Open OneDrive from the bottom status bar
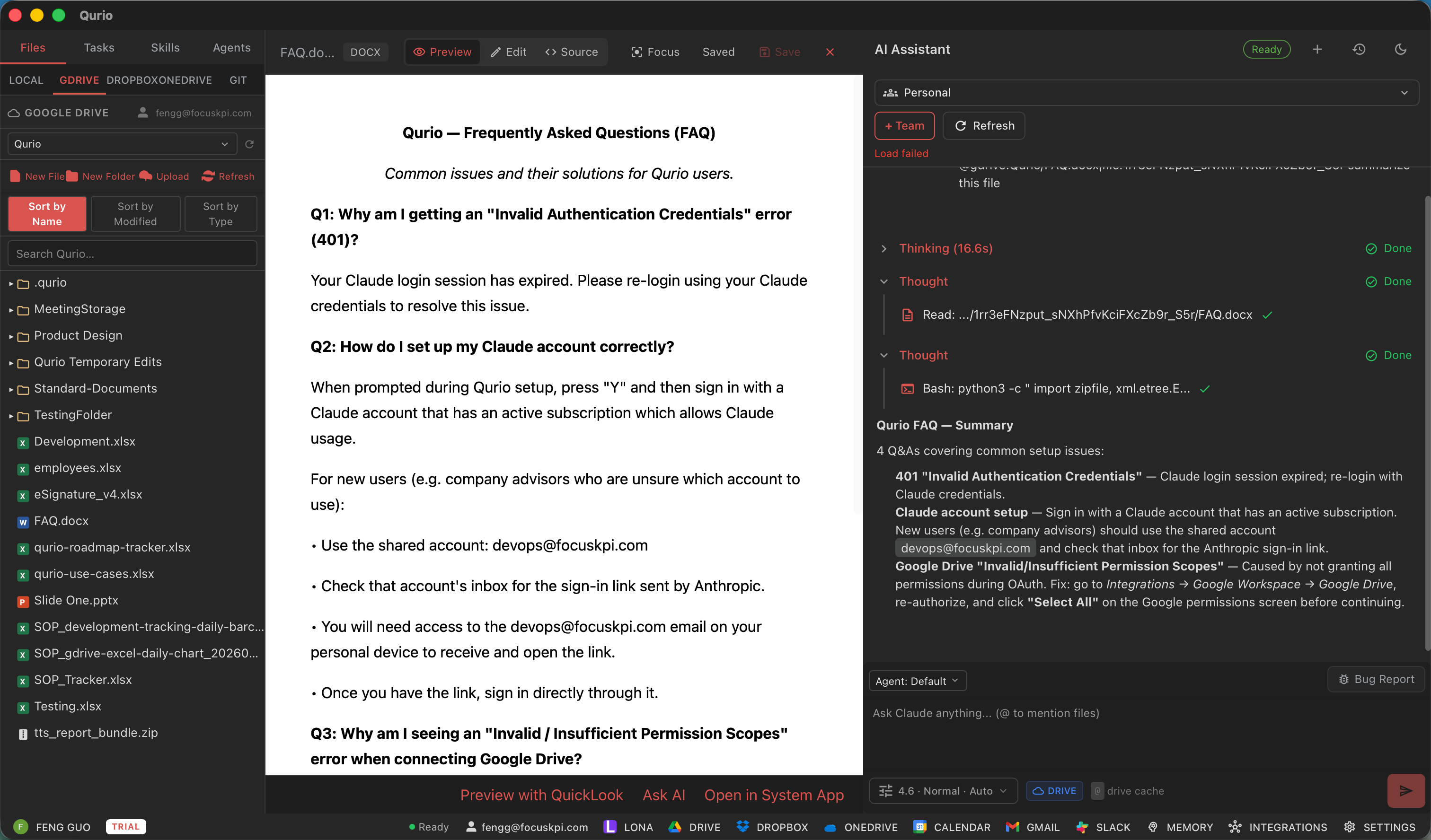The image size is (1431, 840). point(860,827)
